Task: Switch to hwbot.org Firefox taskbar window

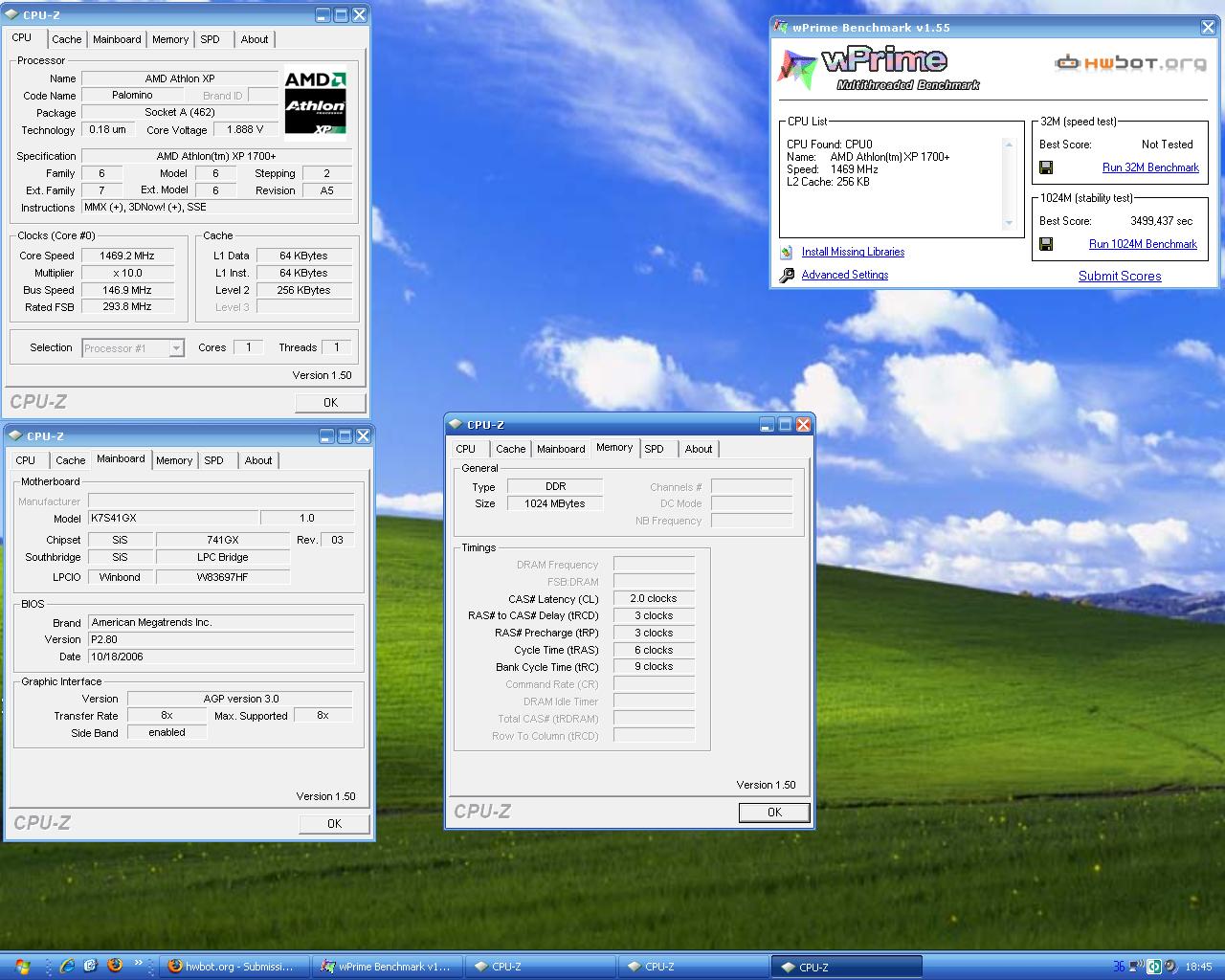Action: tap(234, 967)
